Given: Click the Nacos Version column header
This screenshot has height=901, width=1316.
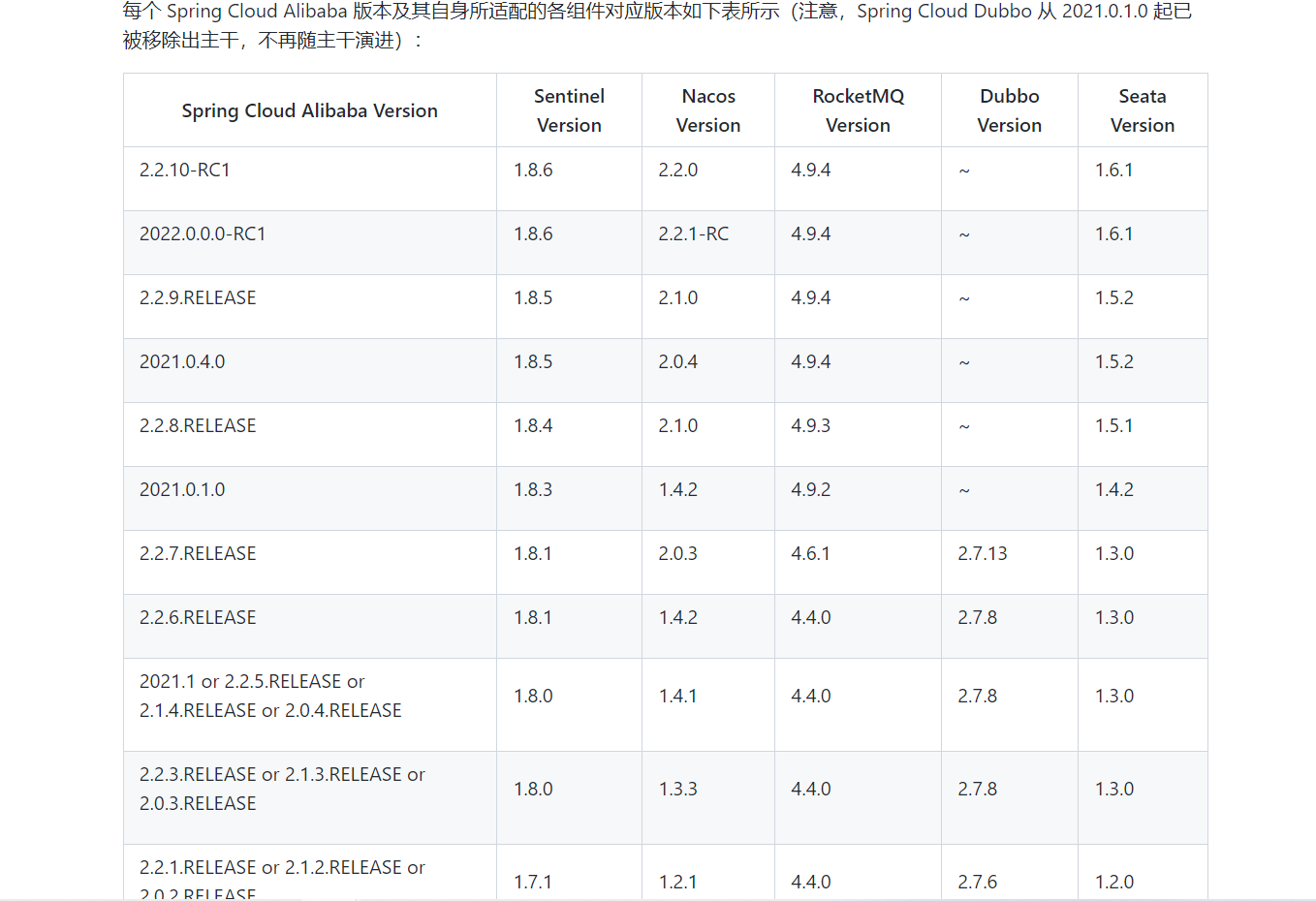Looking at the screenshot, I should click(x=708, y=109).
